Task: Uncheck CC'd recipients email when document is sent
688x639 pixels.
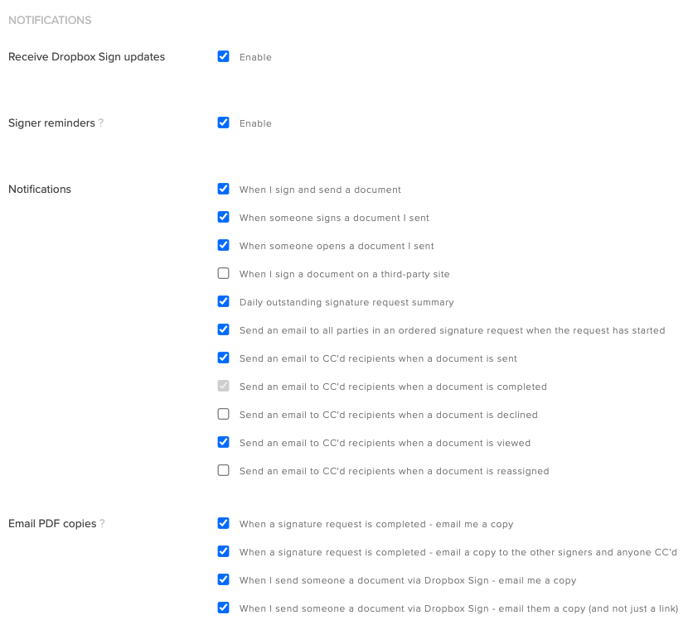Action: point(223,357)
